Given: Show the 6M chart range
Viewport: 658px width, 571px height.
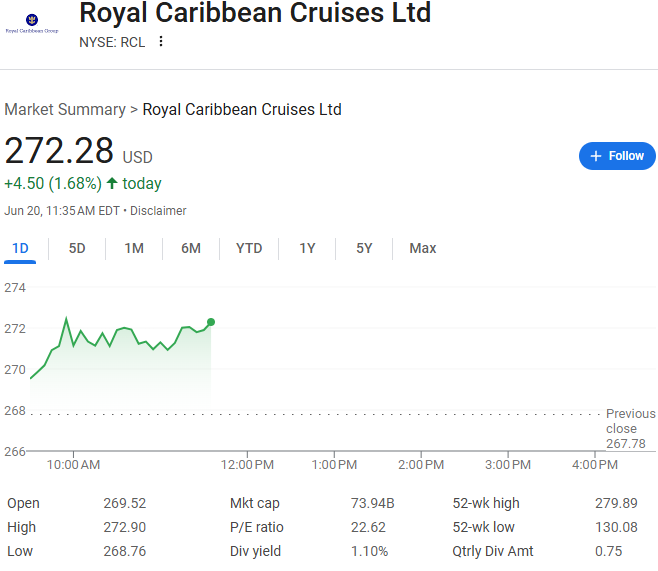Looking at the screenshot, I should point(191,248).
